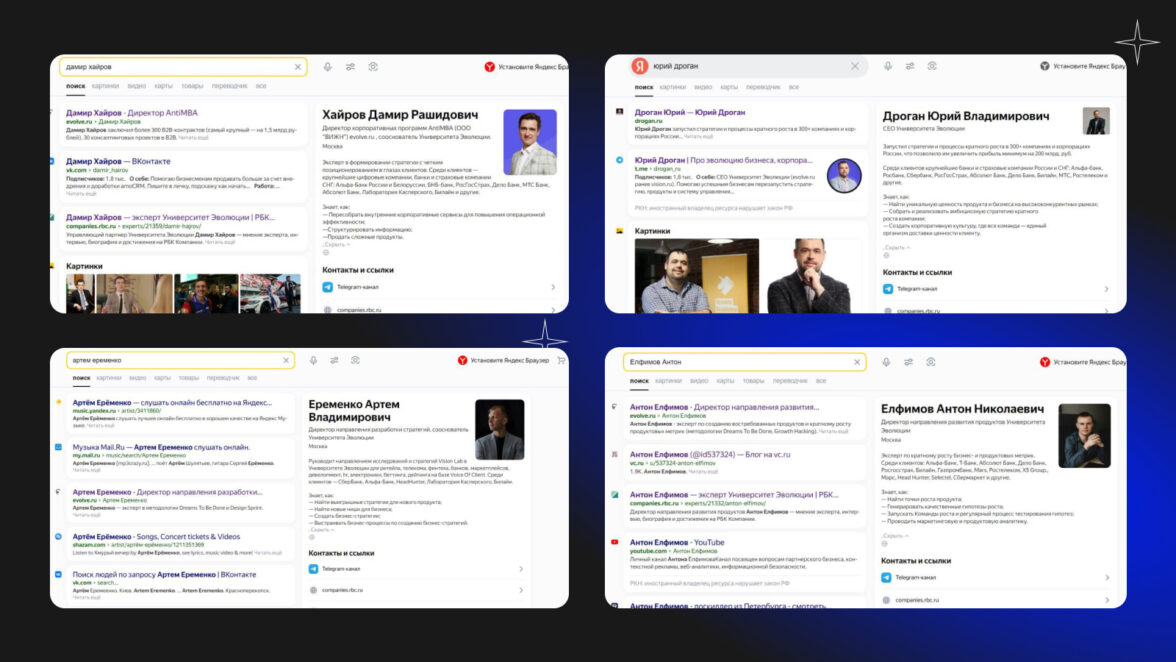The image size is (1176, 662).
Task: Open 'Антон Елфимов (@id537324) — Блог на vc.ru'
Action: point(710,454)
